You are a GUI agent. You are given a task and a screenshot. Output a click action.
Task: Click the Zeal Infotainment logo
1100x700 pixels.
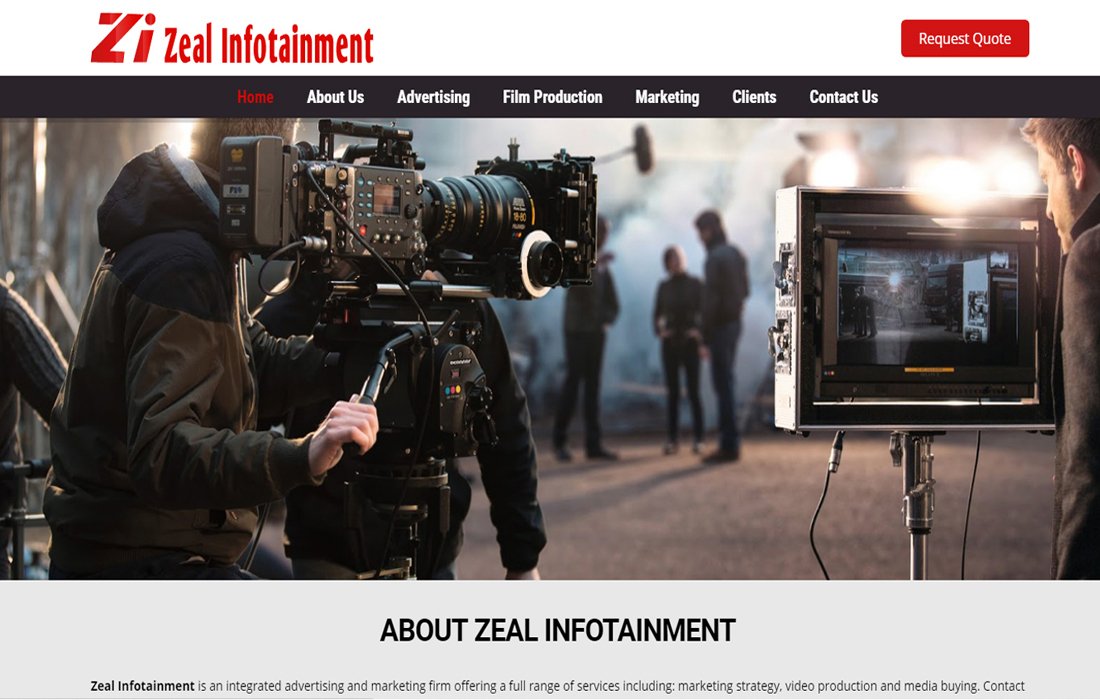pyautogui.click(x=232, y=39)
